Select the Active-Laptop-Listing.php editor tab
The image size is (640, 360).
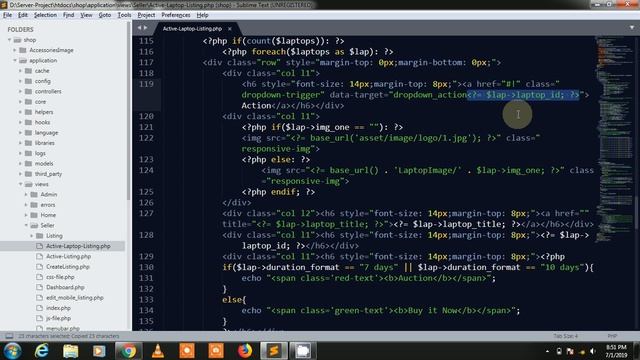(192, 29)
